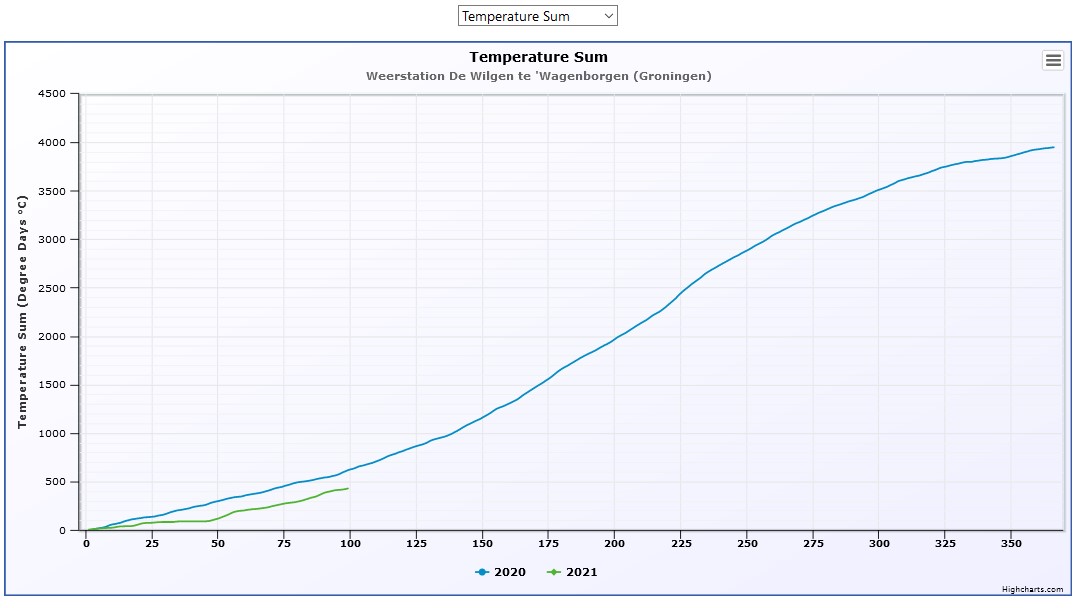Open the chart context menu hamburger icon
This screenshot has width=1081, height=608.
point(1053,61)
